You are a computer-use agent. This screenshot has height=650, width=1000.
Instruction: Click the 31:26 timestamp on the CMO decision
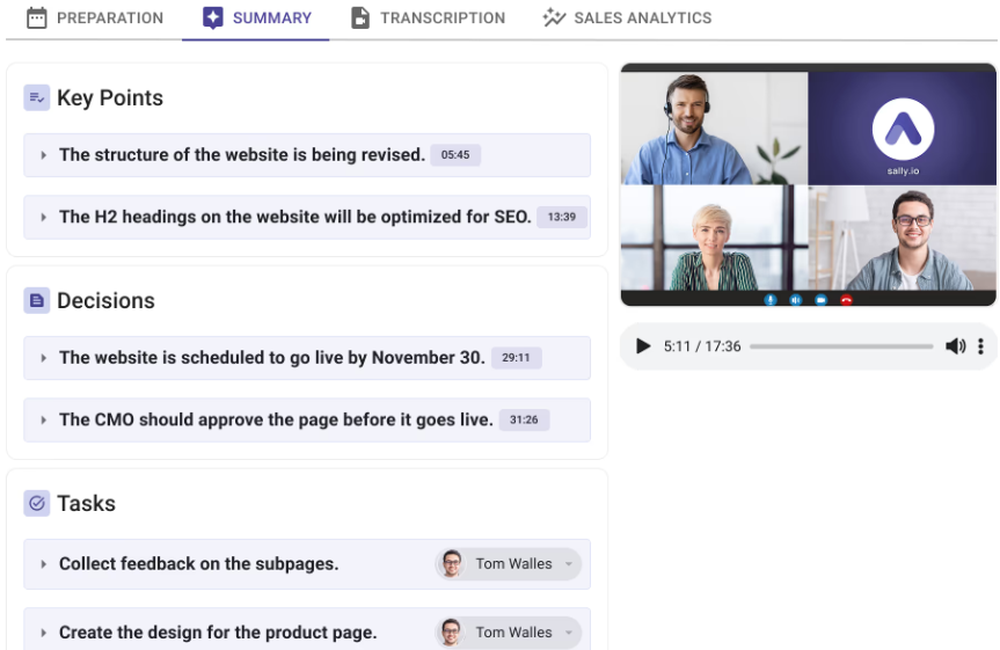pyautogui.click(x=525, y=420)
